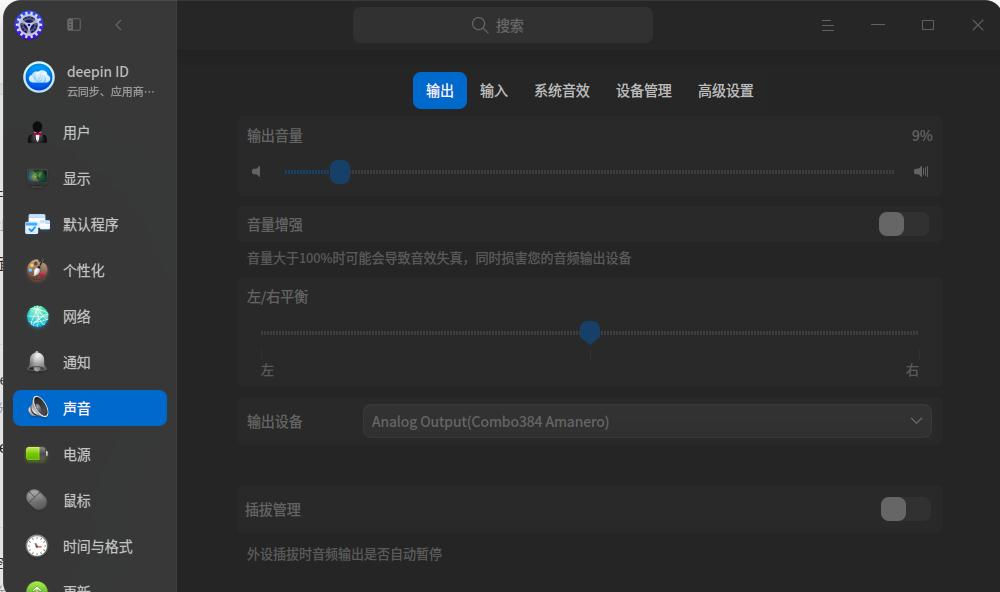Click the output device dropdown chevron

[x=916, y=421]
